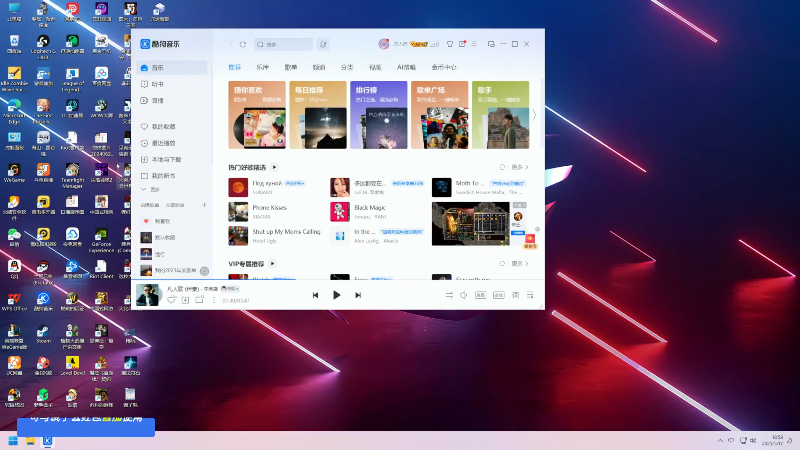This screenshot has height=450, width=800.
Task: Open the listen-to-identify song button
Action: tap(323, 44)
